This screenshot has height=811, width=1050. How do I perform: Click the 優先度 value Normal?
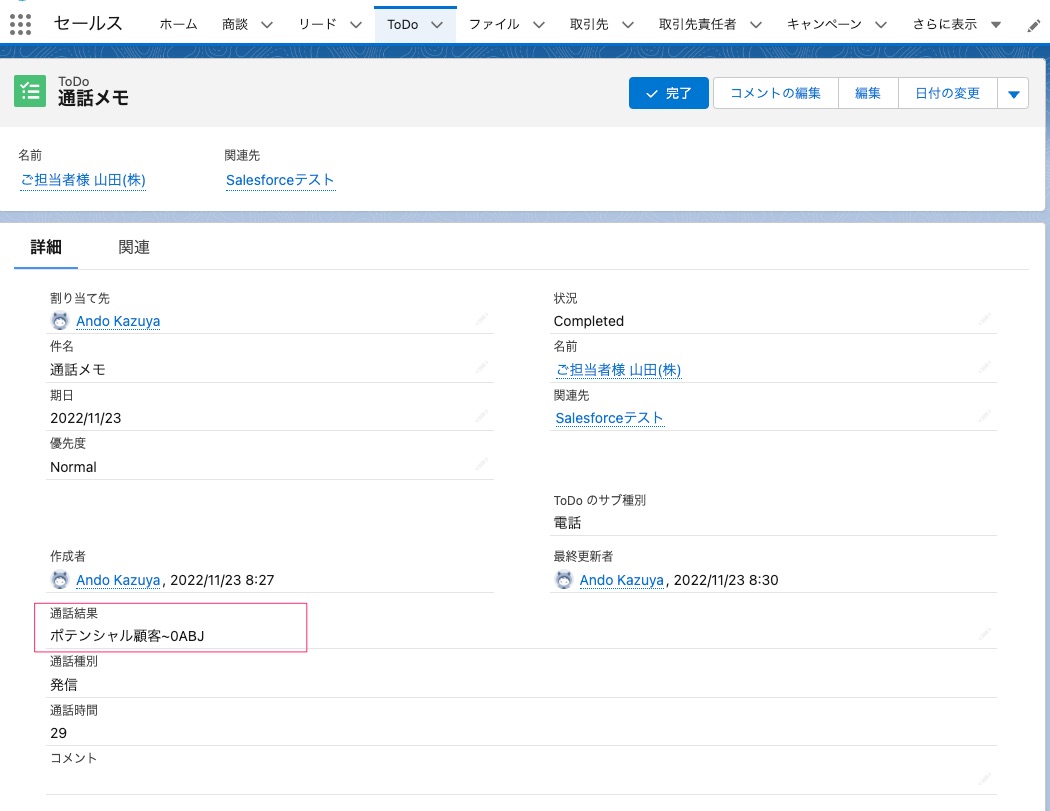click(73, 467)
